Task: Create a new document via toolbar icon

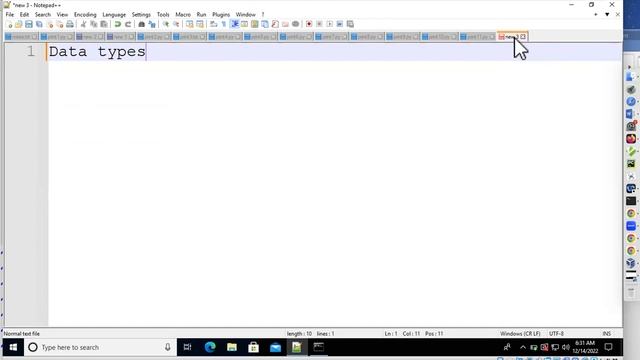Action: (x=9, y=24)
